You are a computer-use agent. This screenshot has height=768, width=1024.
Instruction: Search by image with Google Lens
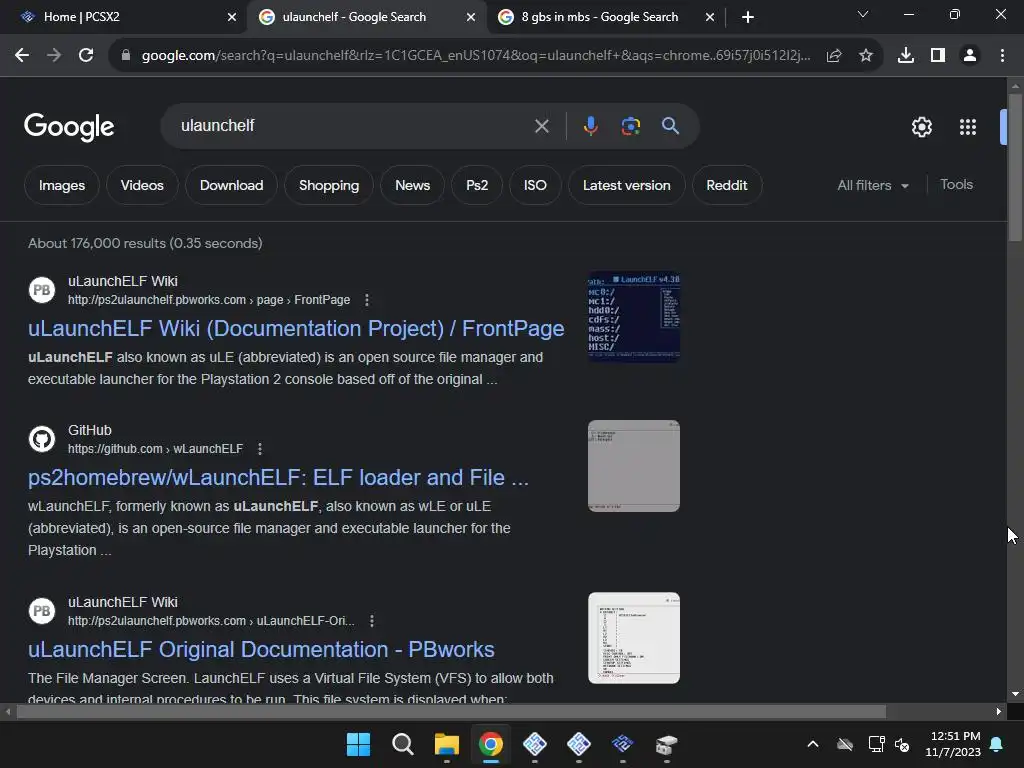(x=631, y=126)
